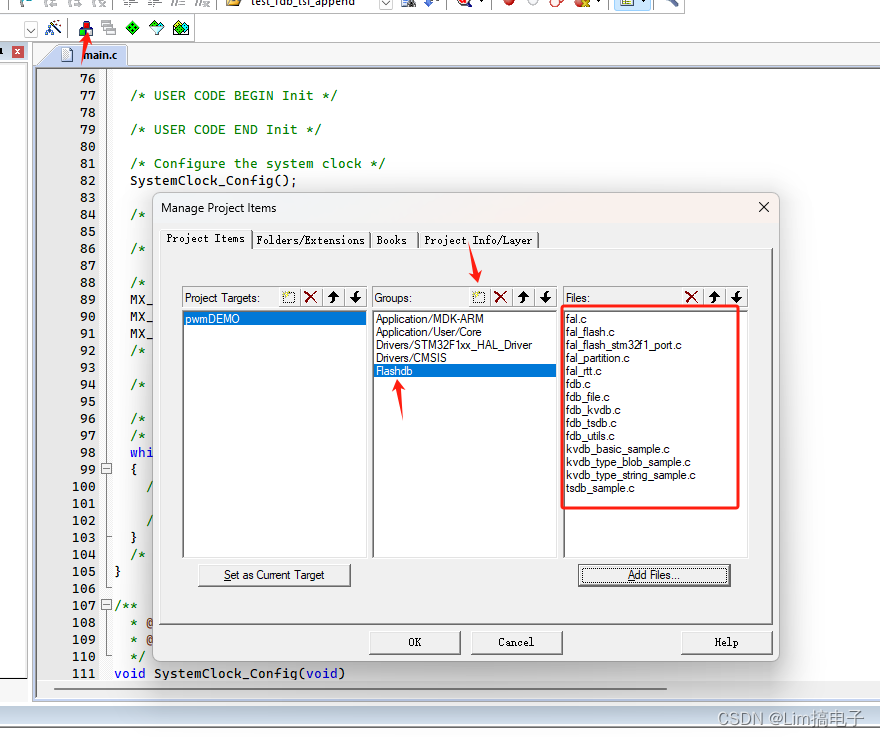The width and height of the screenshot is (880, 737).
Task: Click the Set as Current Target button
Action: (x=273, y=575)
